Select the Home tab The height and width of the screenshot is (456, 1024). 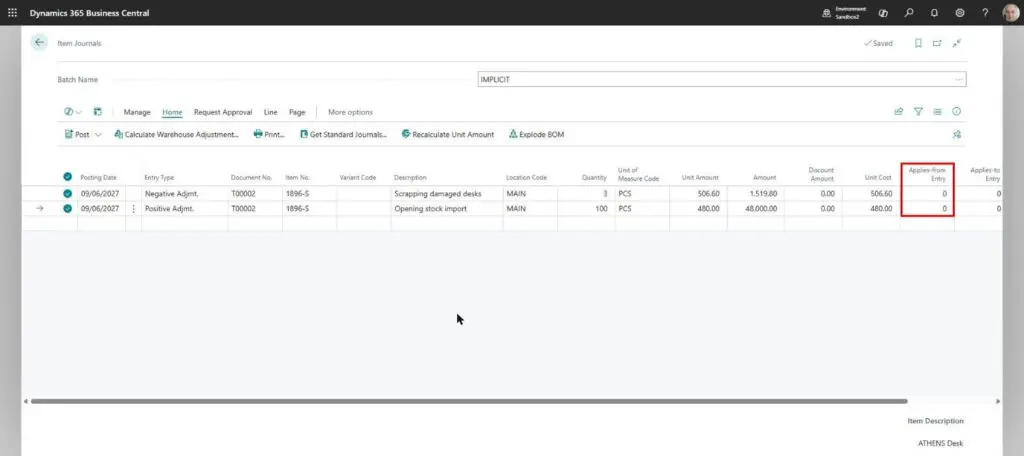pyautogui.click(x=172, y=112)
